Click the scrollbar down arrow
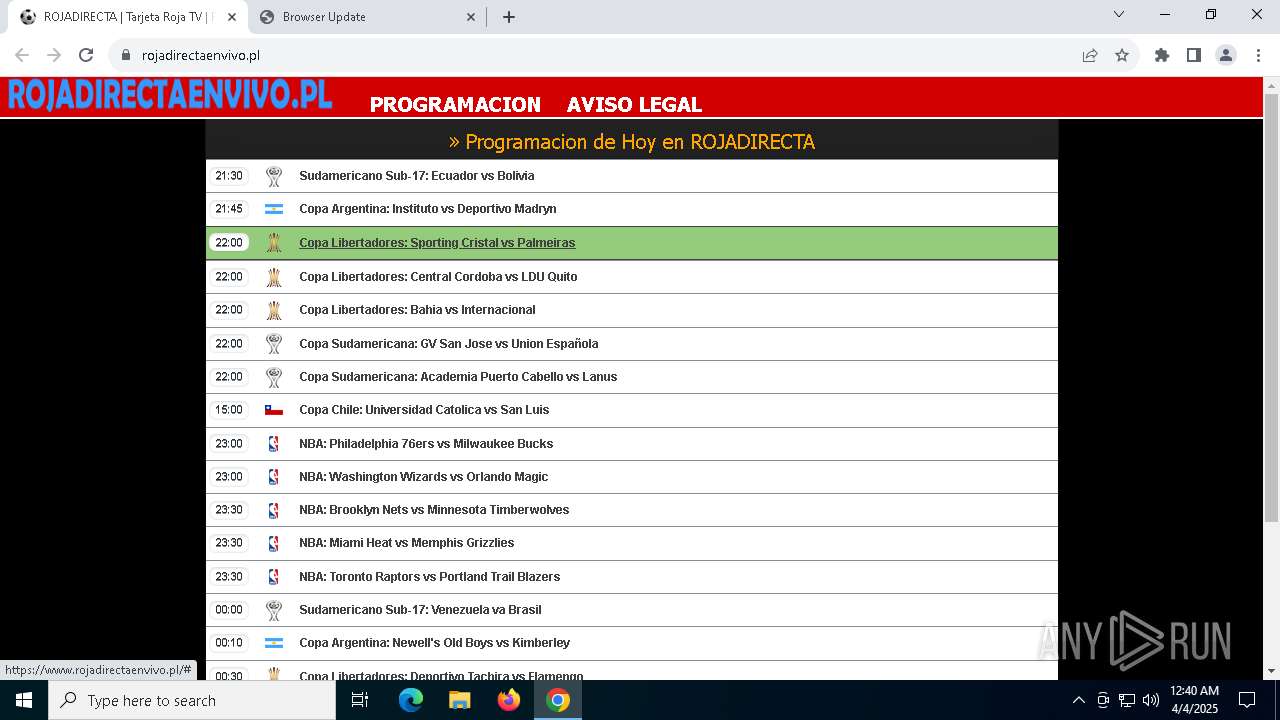The width and height of the screenshot is (1280, 720). click(x=1271, y=671)
